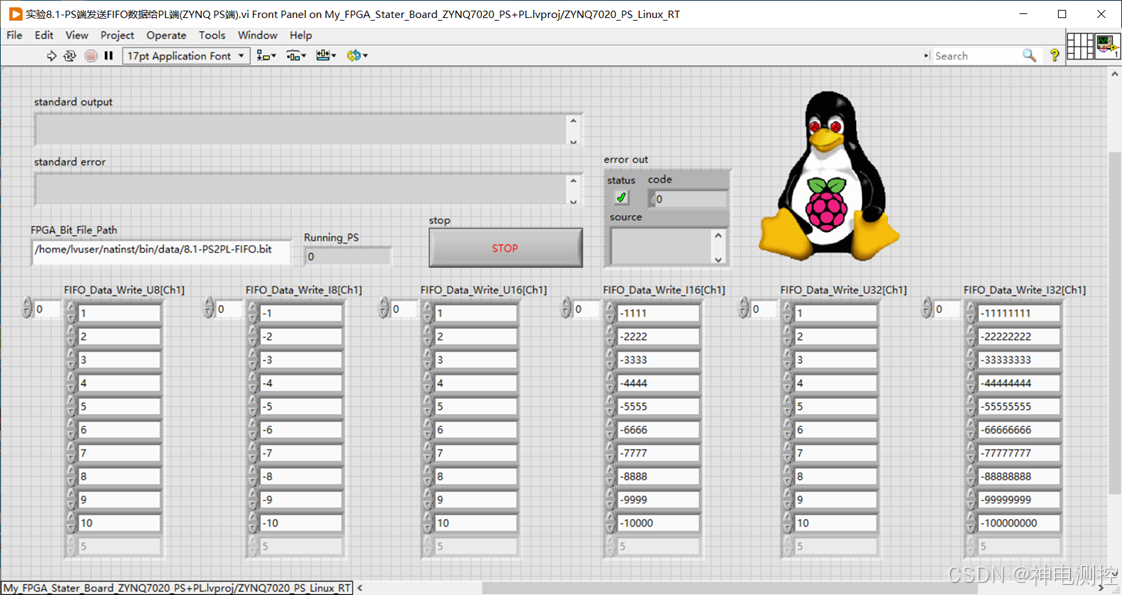Open the 17pt Application Font dropdown
This screenshot has height=595, width=1122.
click(187, 56)
